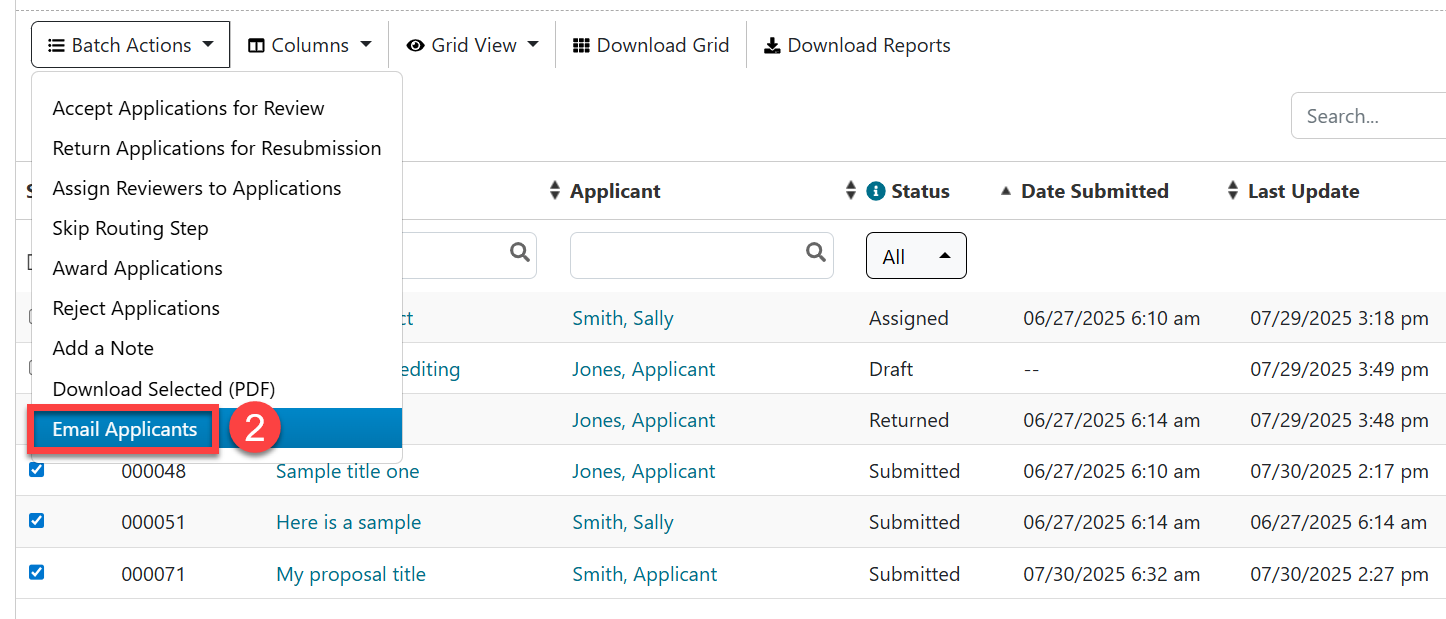This screenshot has height=619, width=1446.
Task: Focus the Search field
Action: pyautogui.click(x=1368, y=116)
